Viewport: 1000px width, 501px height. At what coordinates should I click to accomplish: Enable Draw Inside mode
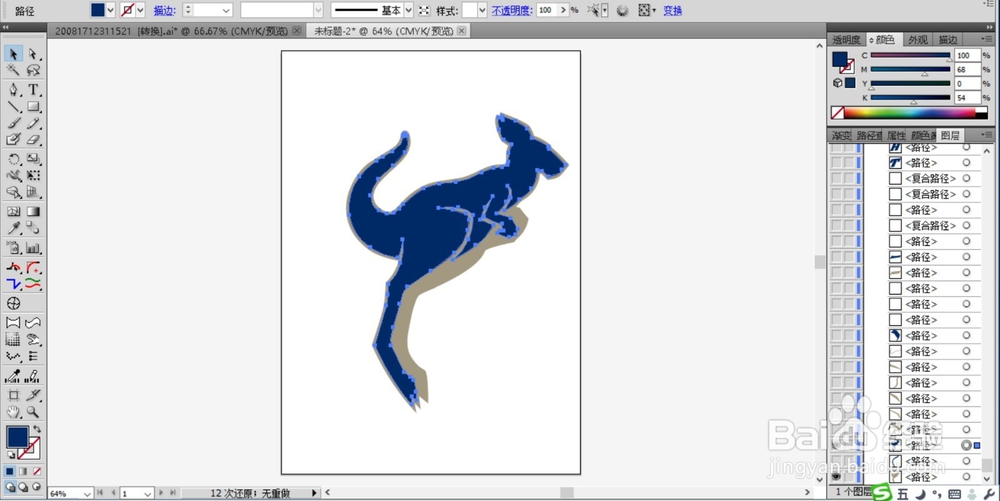[x=36, y=487]
